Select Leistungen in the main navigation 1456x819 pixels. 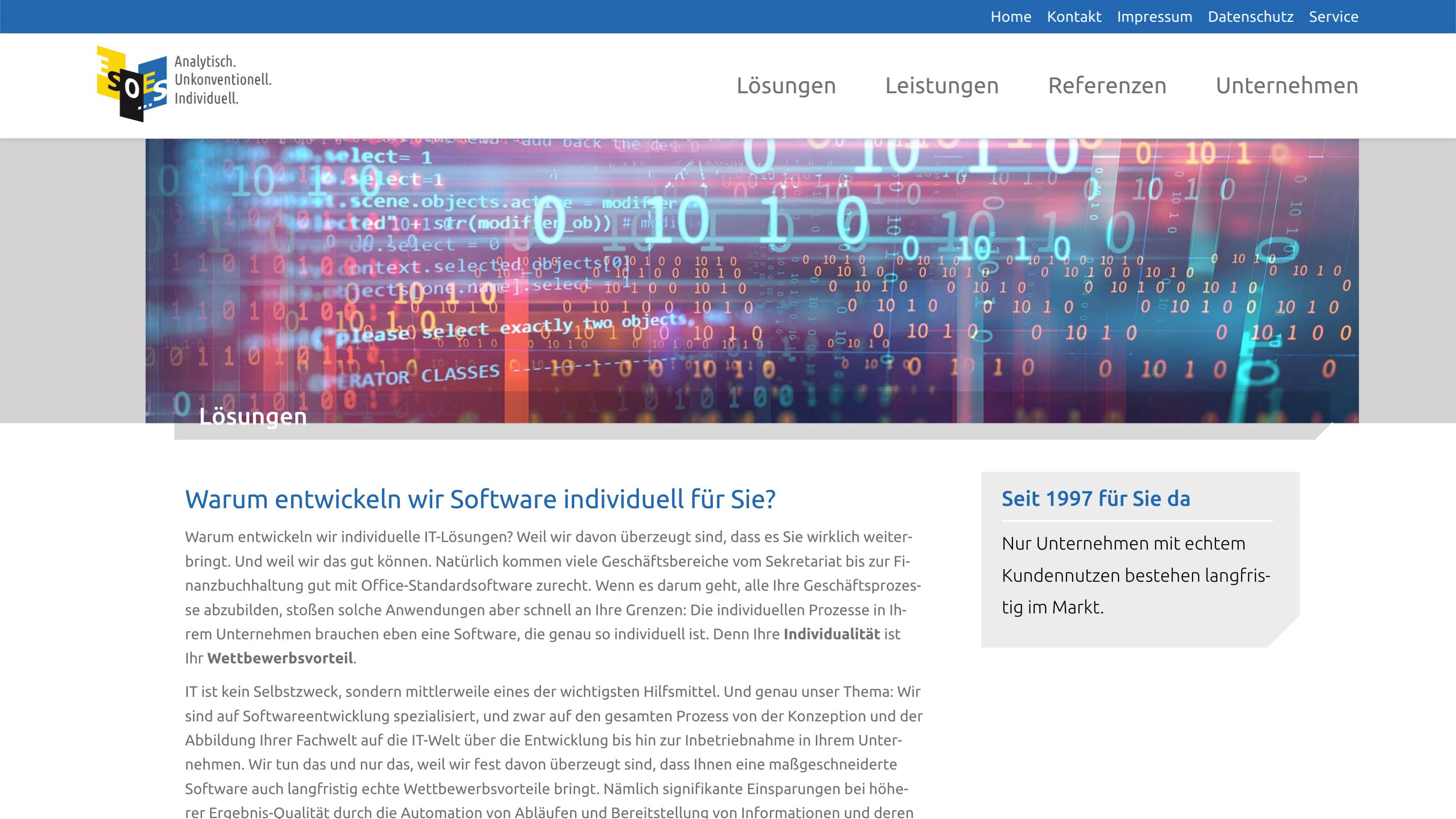(942, 86)
